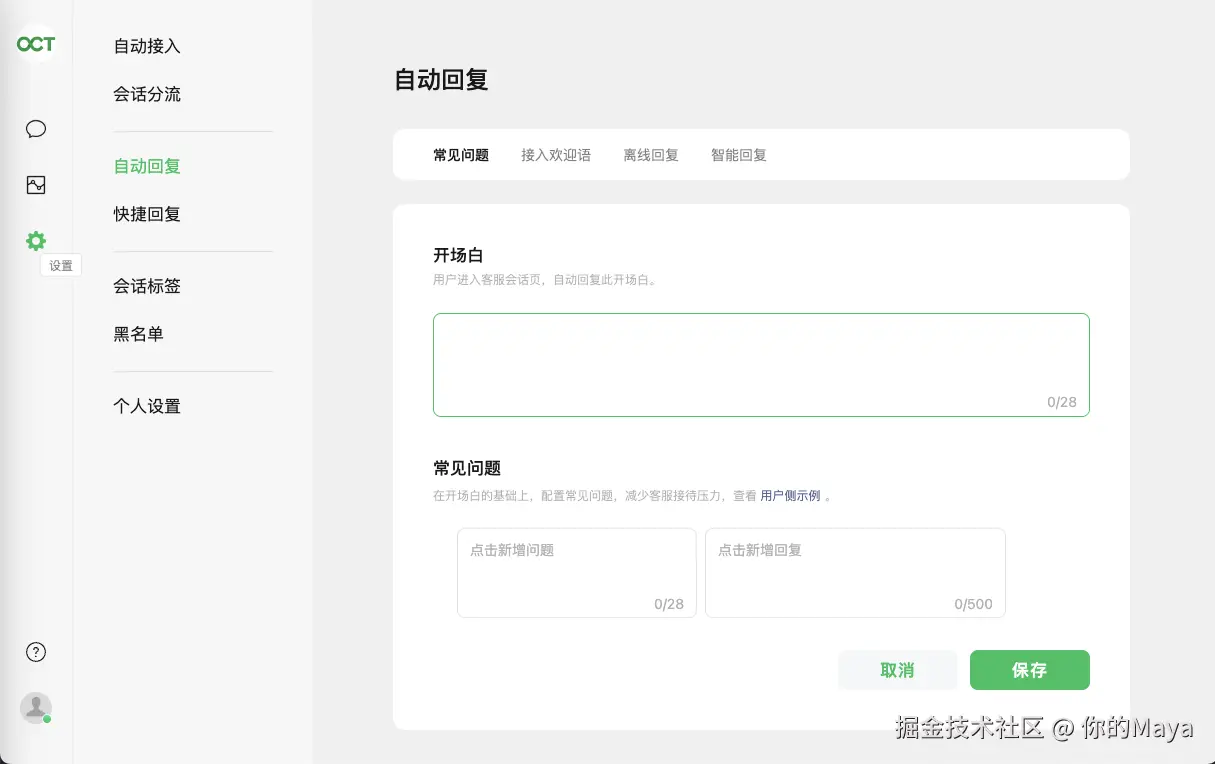This screenshot has height=764, width=1215.
Task: Click the 点击新增问题 input box
Action: tap(576, 573)
